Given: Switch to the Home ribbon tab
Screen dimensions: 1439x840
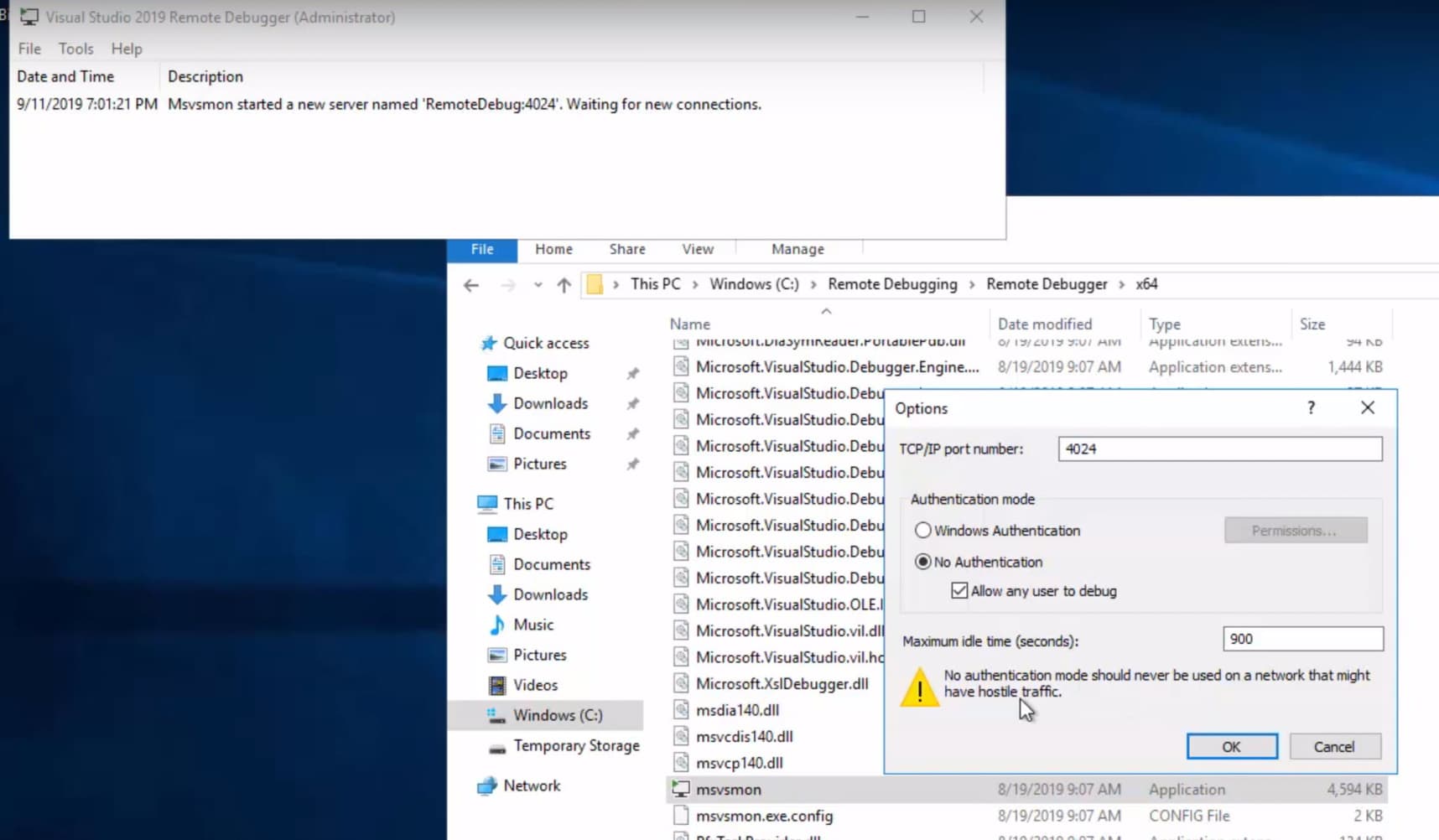Looking at the screenshot, I should (553, 249).
